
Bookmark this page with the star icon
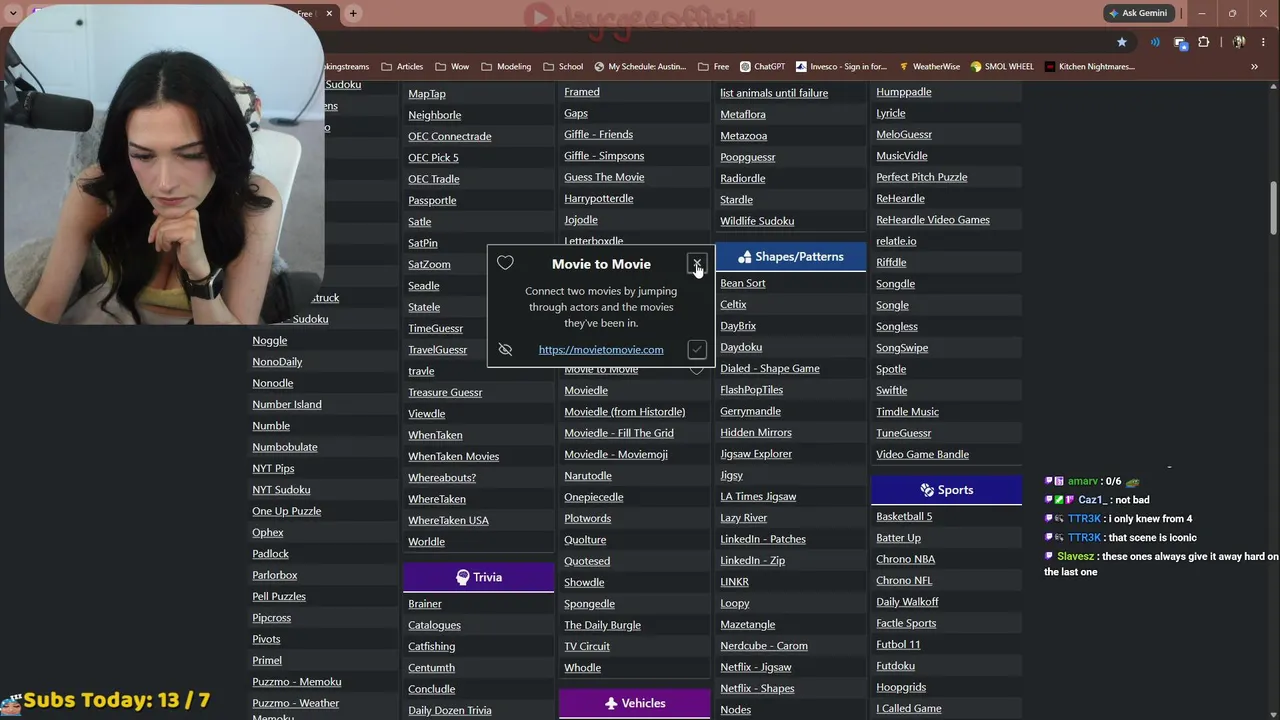[1122, 42]
